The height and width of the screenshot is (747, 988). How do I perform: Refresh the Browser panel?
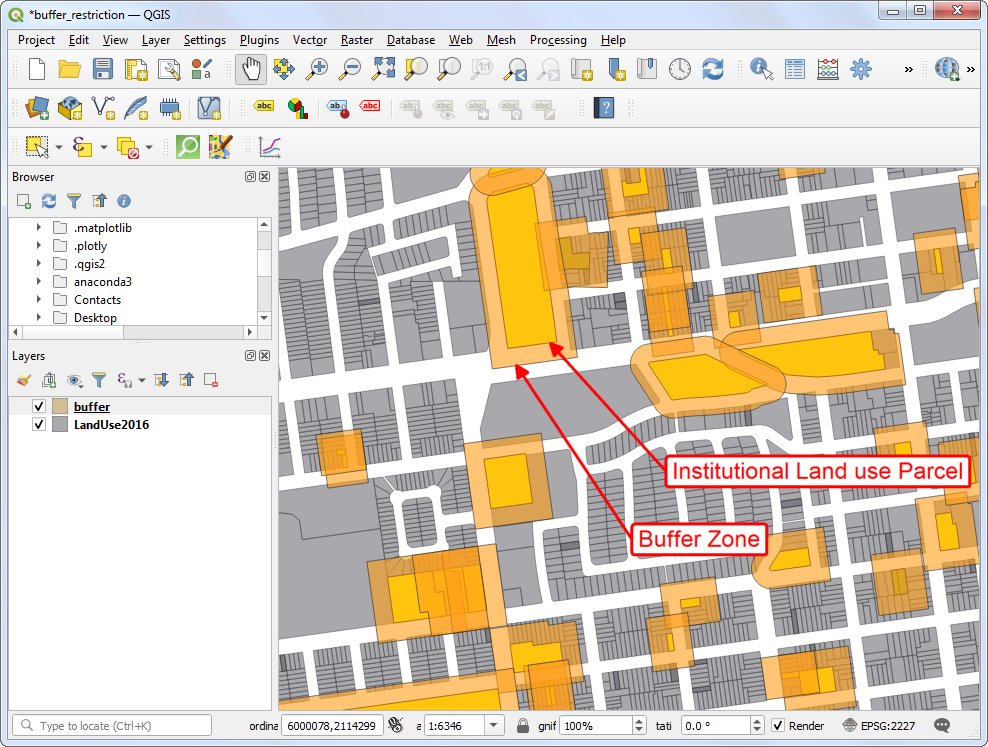tap(48, 201)
